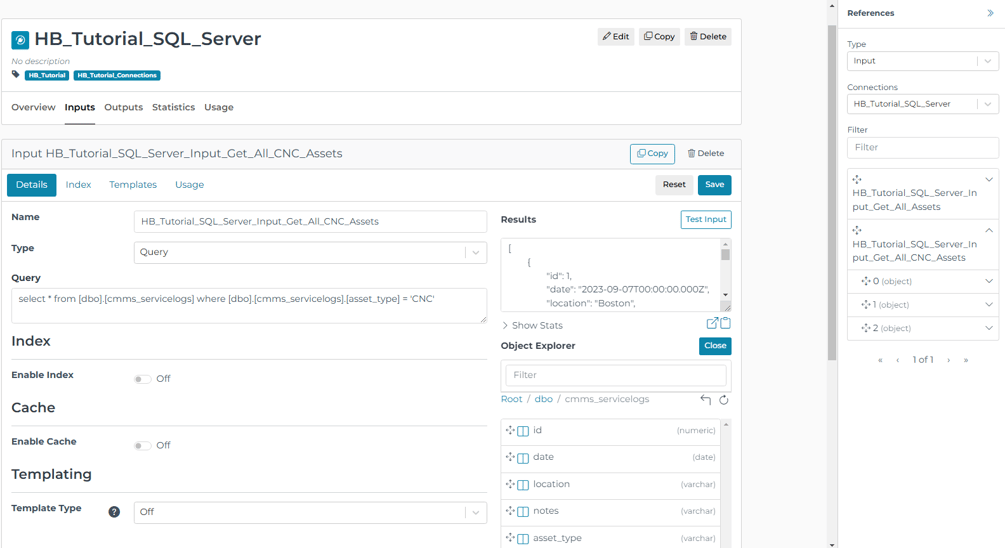Click the Object Explorer back arrow icon

(x=706, y=400)
